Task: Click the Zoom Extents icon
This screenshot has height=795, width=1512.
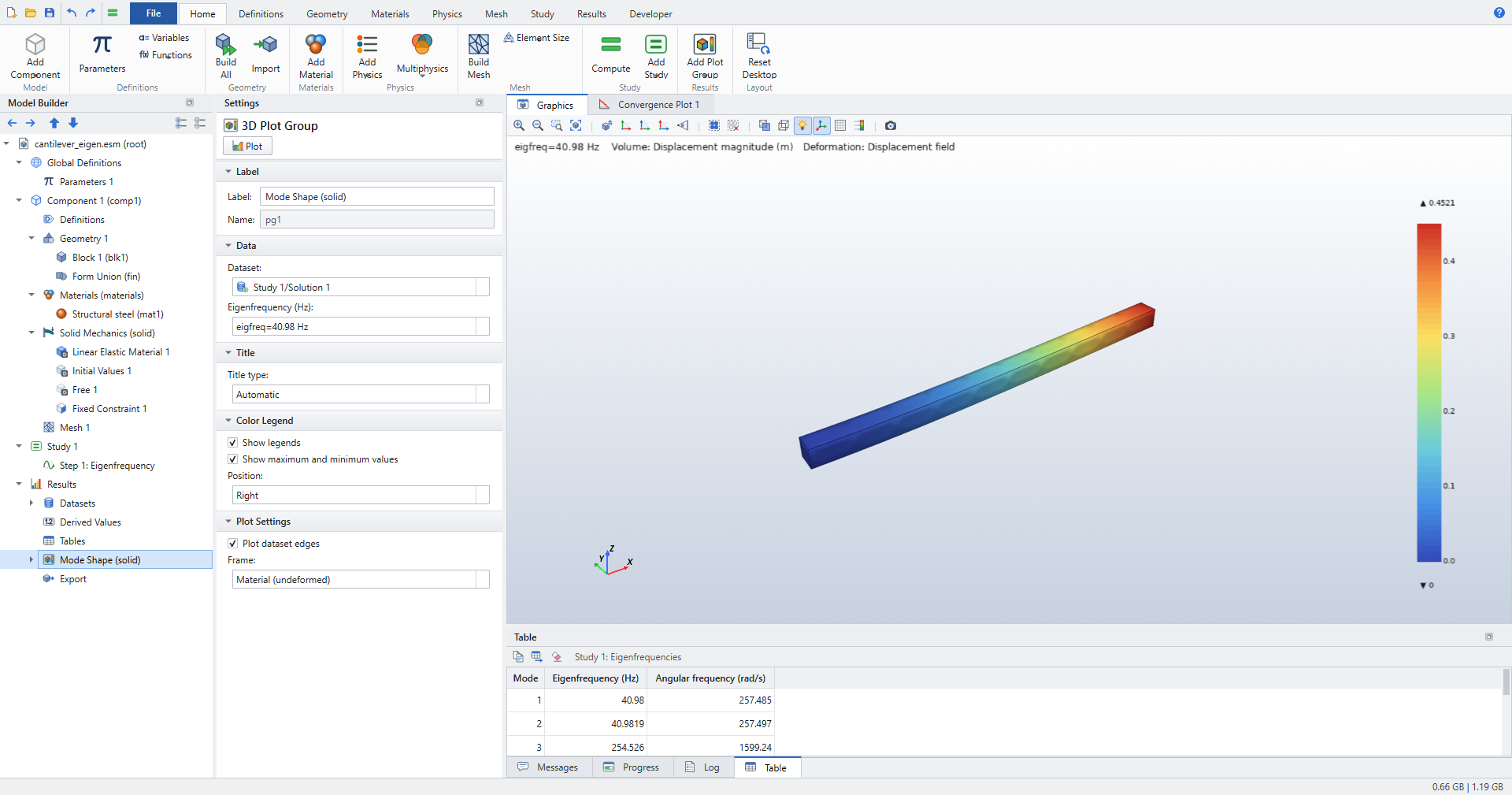Action: click(x=576, y=125)
